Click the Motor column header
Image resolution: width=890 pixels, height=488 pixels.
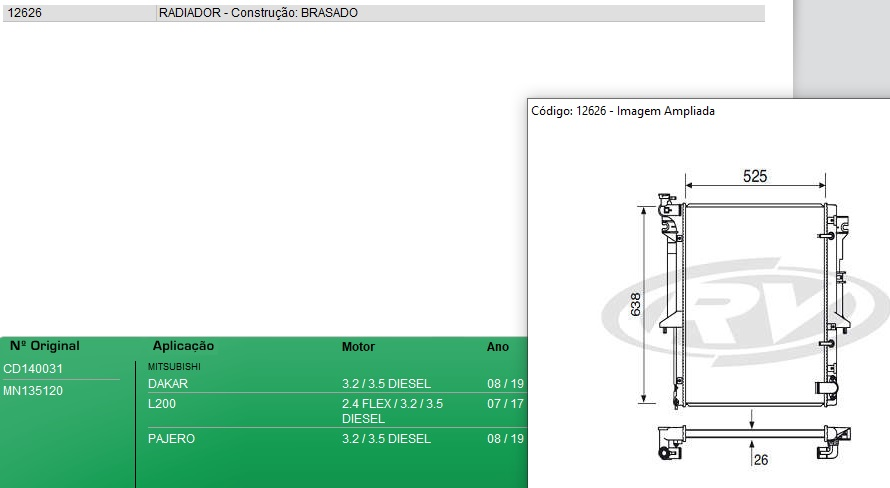tap(358, 347)
